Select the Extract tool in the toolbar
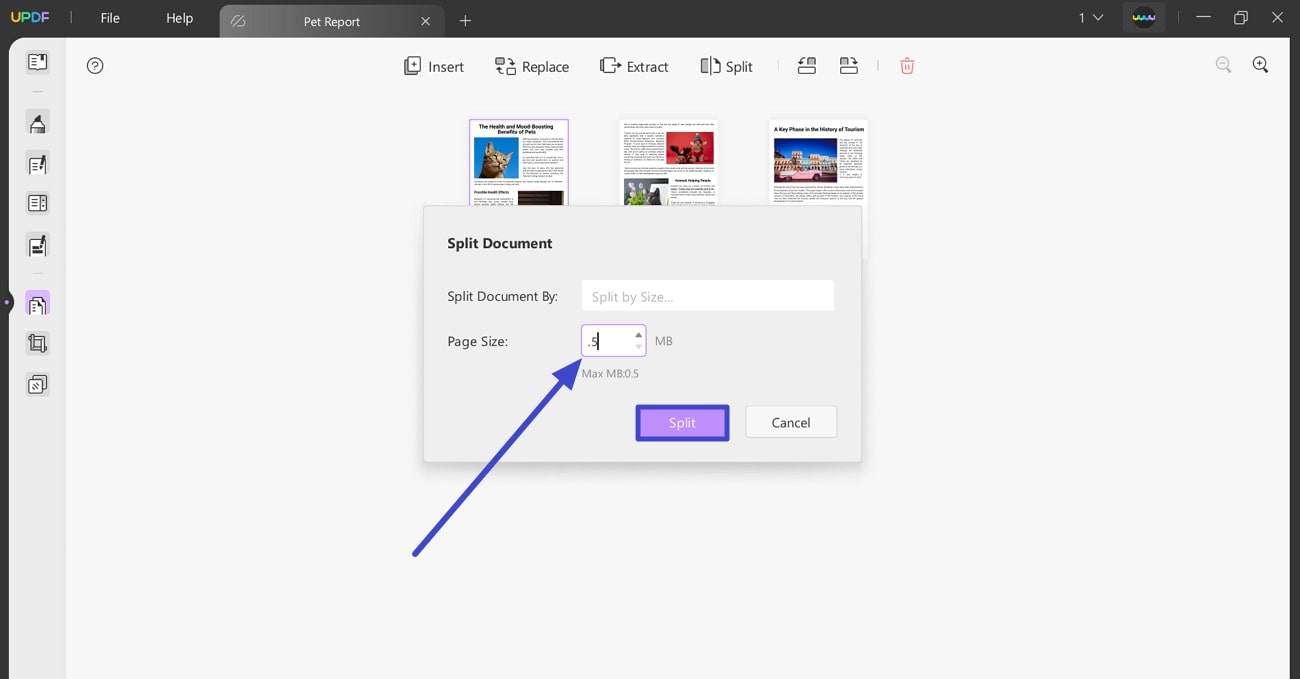Image resolution: width=1300 pixels, height=679 pixels. [x=634, y=66]
